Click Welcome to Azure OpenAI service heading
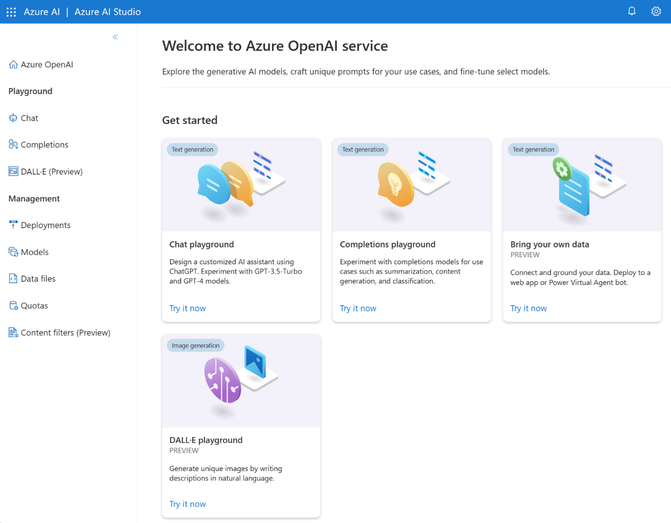Viewport: 671px width, 523px height. 275,46
